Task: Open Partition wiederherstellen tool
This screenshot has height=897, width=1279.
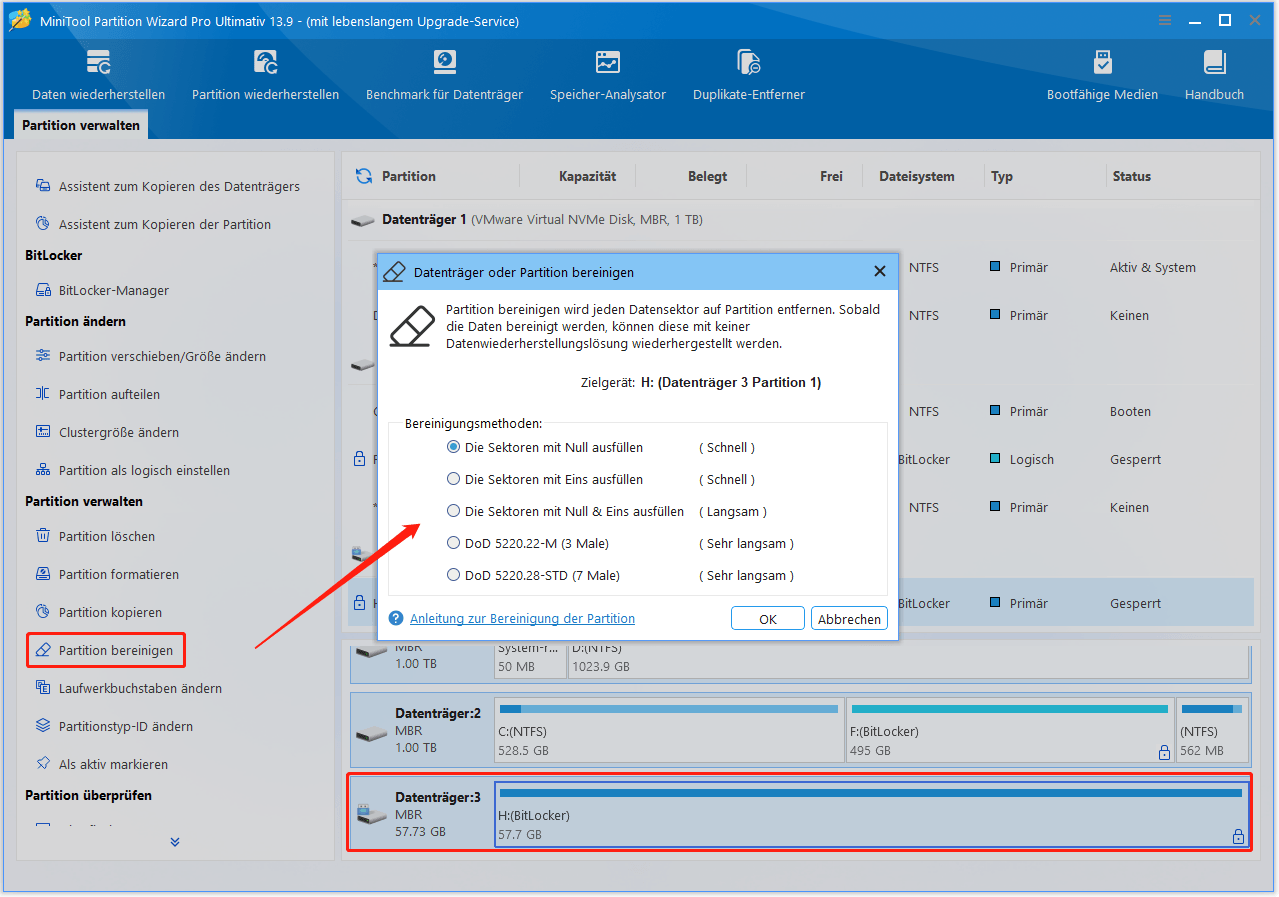Action: pos(265,75)
